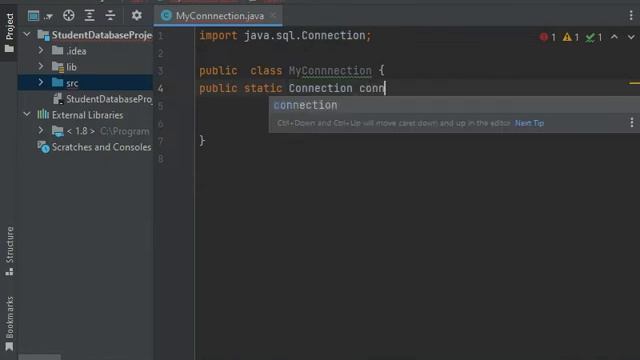This screenshot has height=360, width=640.
Task: Click line number 4 in gutter
Action: tap(160, 89)
